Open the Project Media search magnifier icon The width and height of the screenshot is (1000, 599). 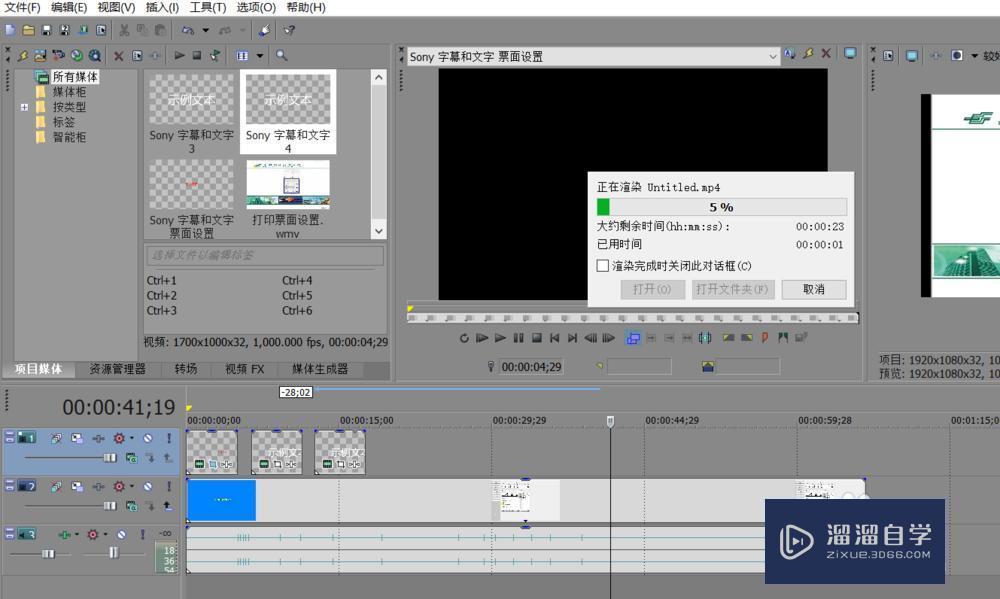pos(281,55)
